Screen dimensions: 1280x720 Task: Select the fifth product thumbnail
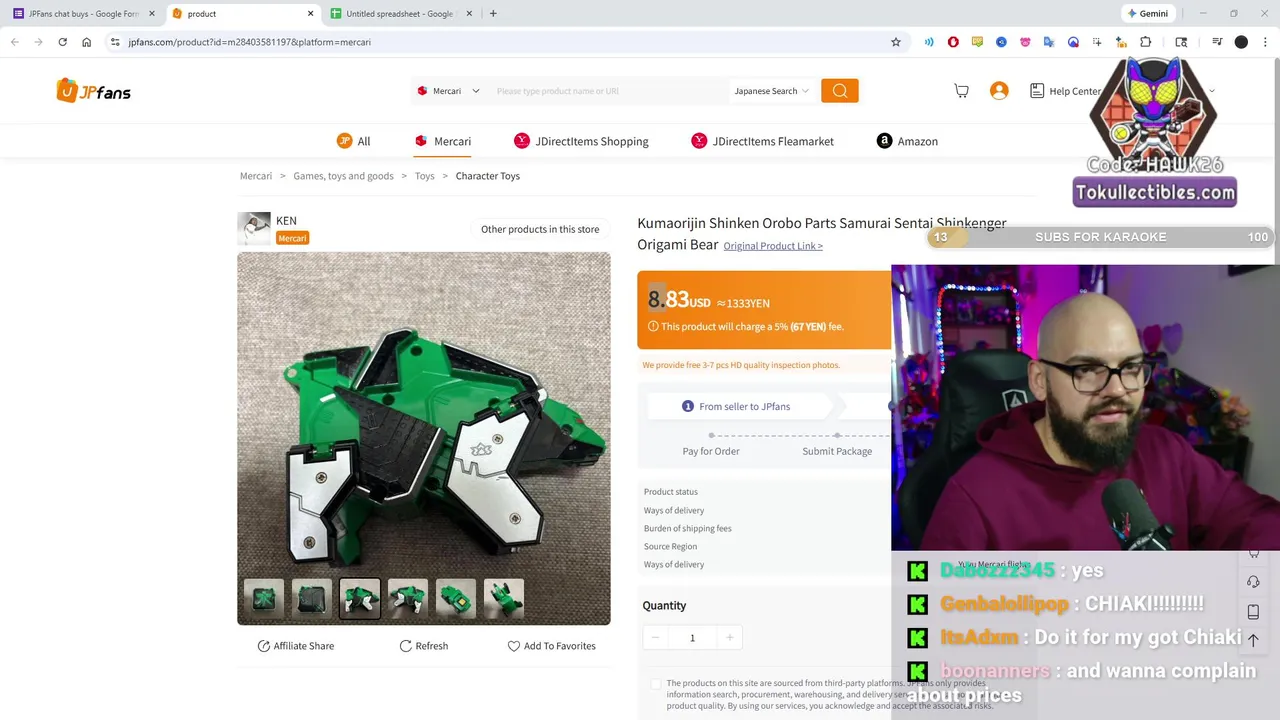(456, 599)
